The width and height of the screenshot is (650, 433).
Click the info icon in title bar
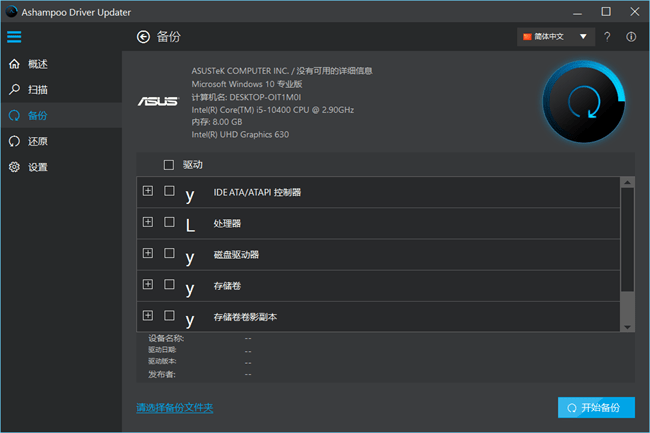(x=631, y=37)
